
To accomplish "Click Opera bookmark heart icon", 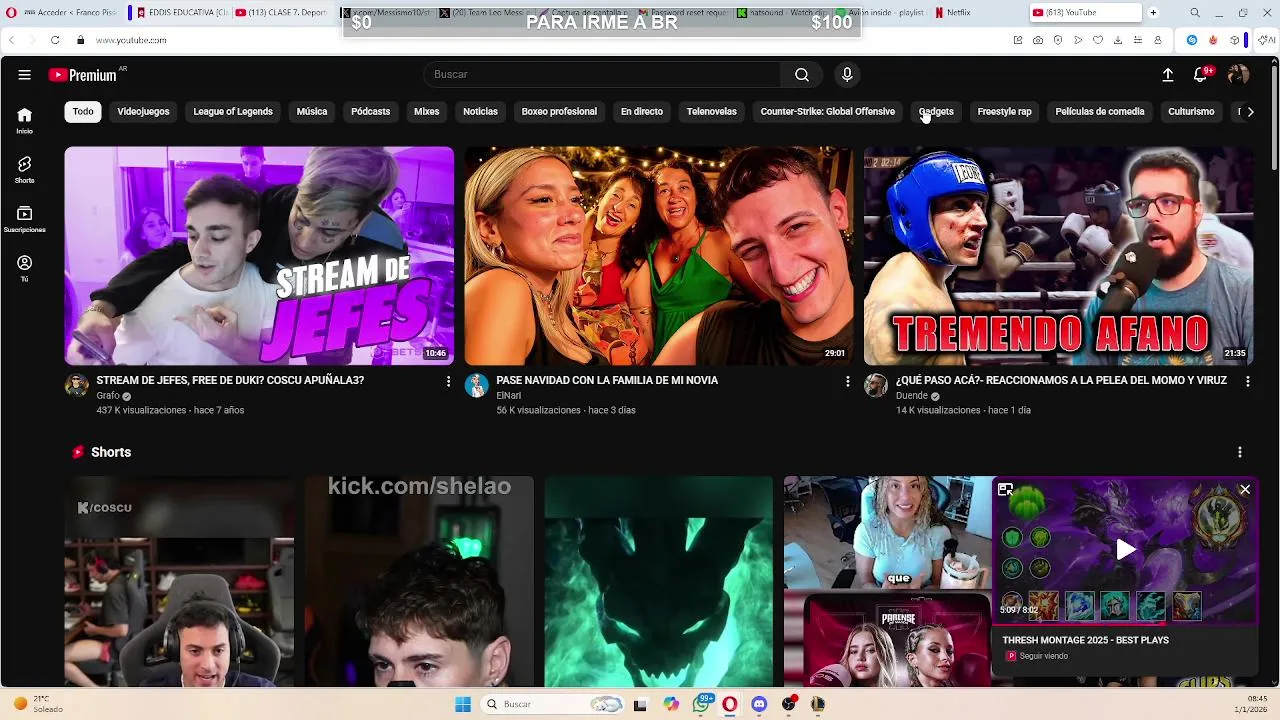I will (x=1098, y=40).
